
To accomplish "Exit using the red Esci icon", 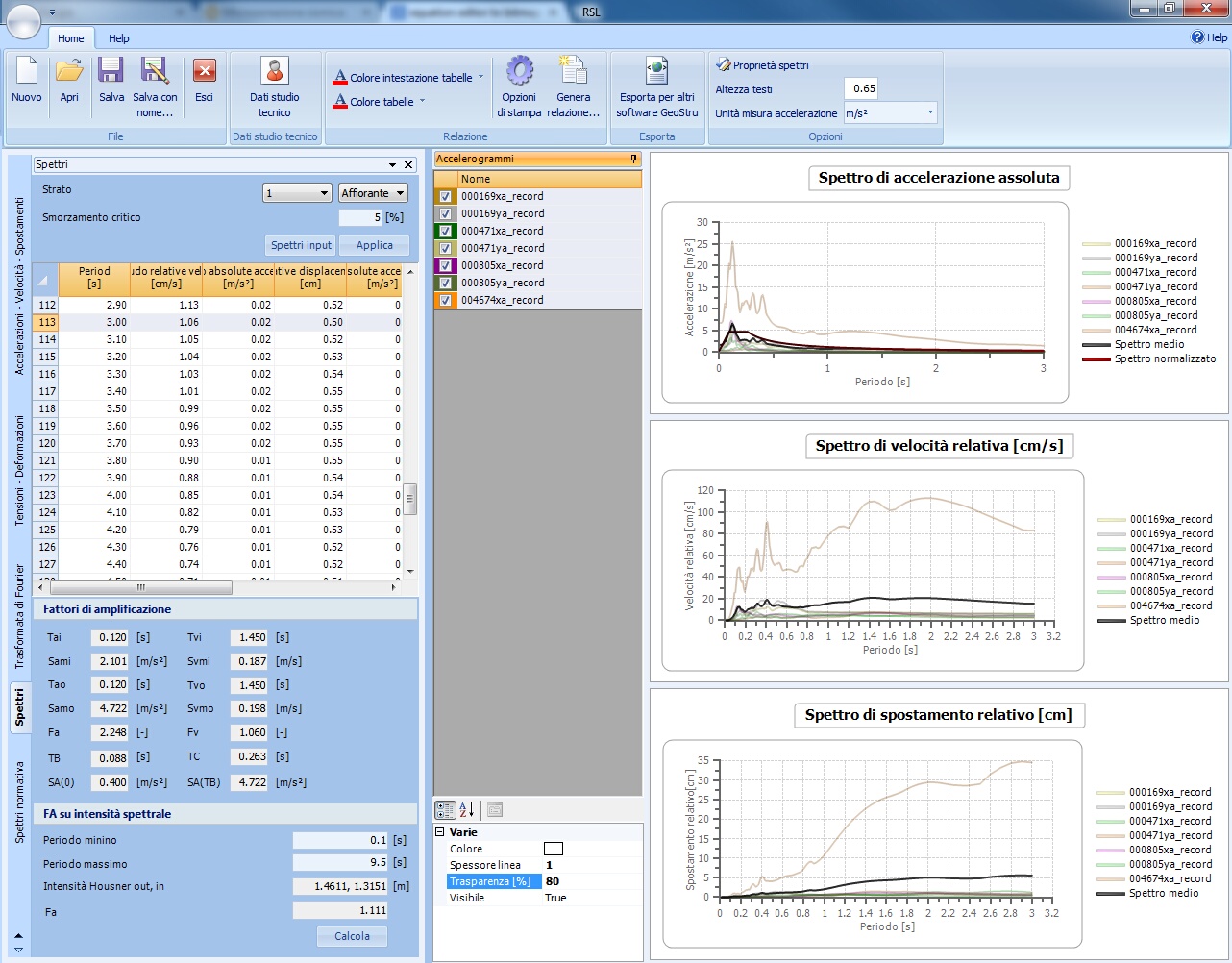I will tap(205, 71).
